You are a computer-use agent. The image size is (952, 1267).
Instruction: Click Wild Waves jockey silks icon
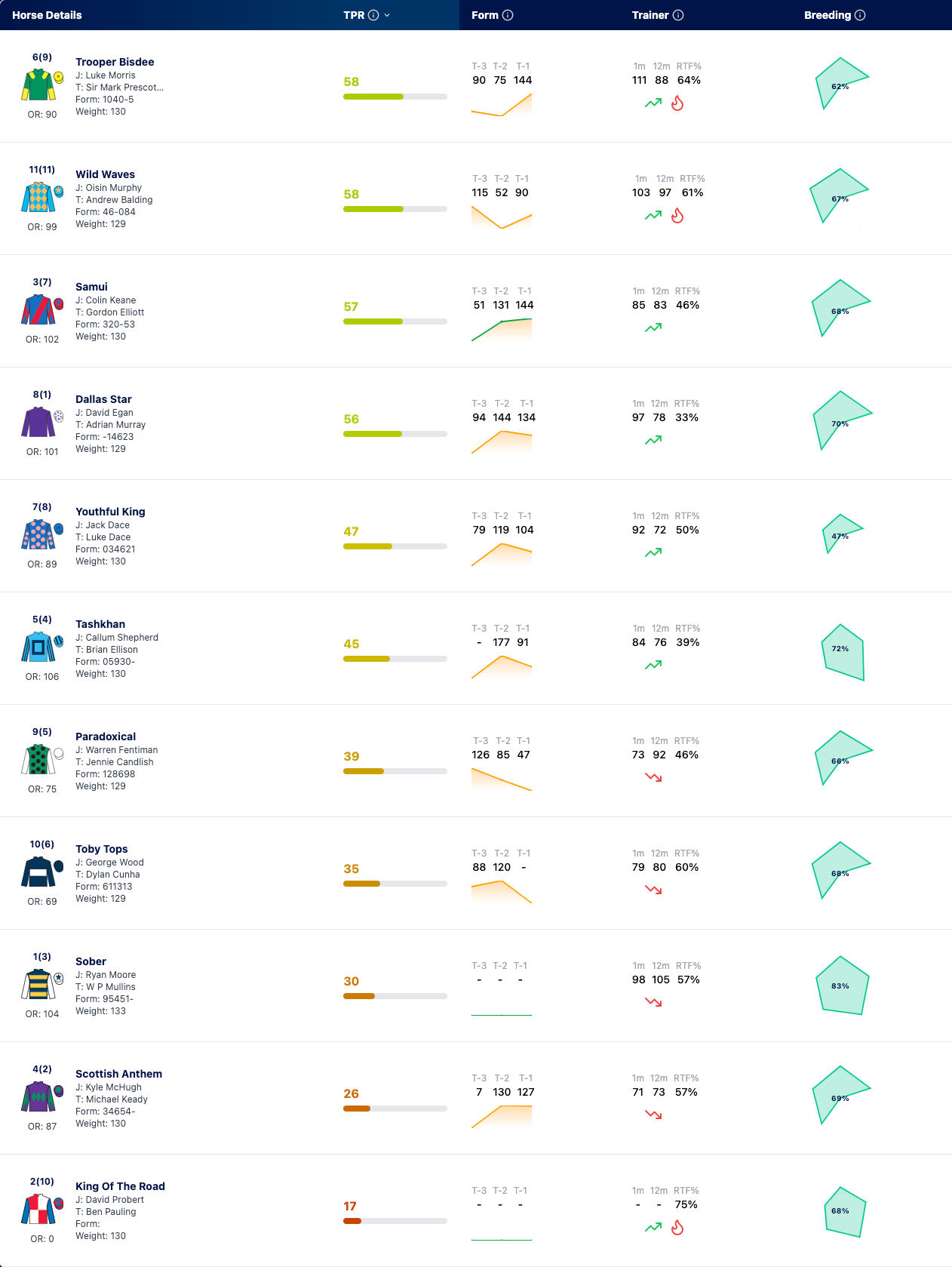tap(38, 198)
